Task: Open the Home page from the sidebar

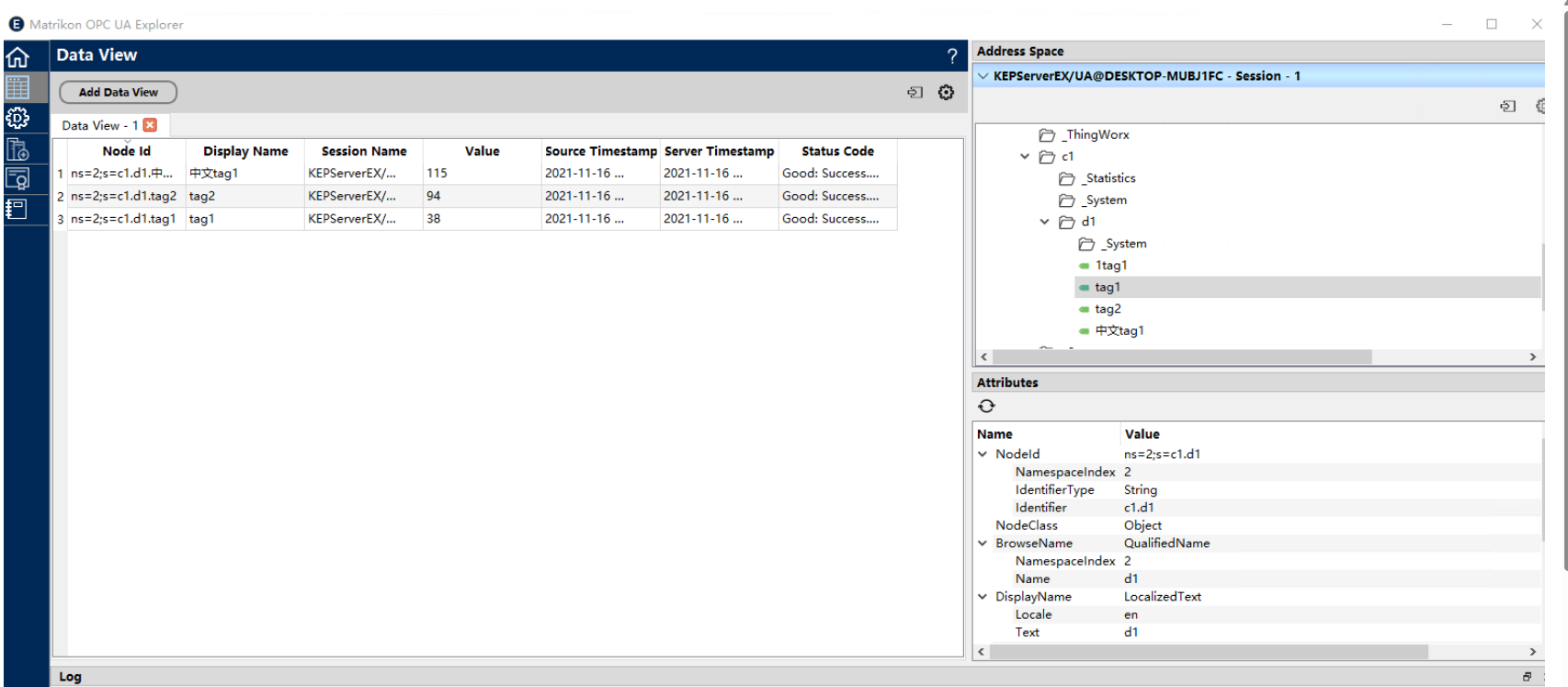Action: pyautogui.click(x=17, y=58)
